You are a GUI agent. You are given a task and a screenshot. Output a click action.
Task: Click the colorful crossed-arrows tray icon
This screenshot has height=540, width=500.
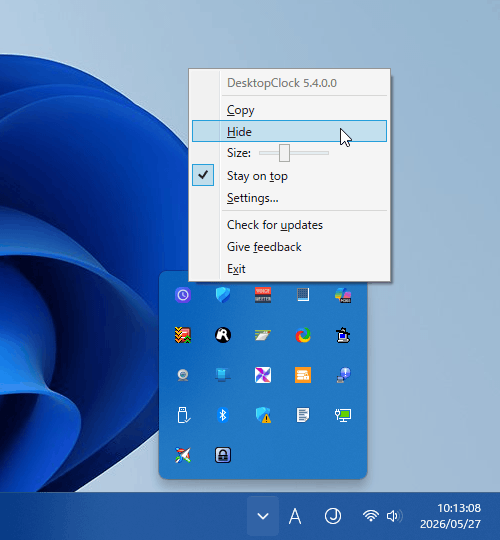[183, 455]
